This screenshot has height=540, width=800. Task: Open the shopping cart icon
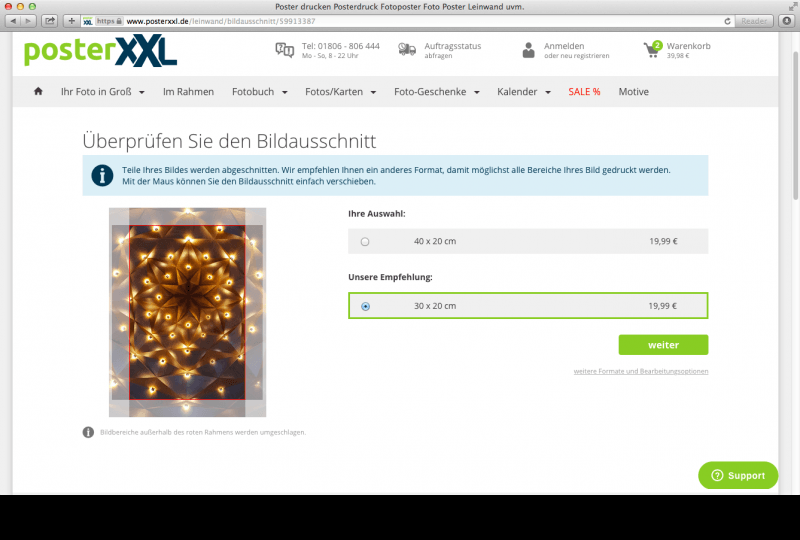coord(653,50)
